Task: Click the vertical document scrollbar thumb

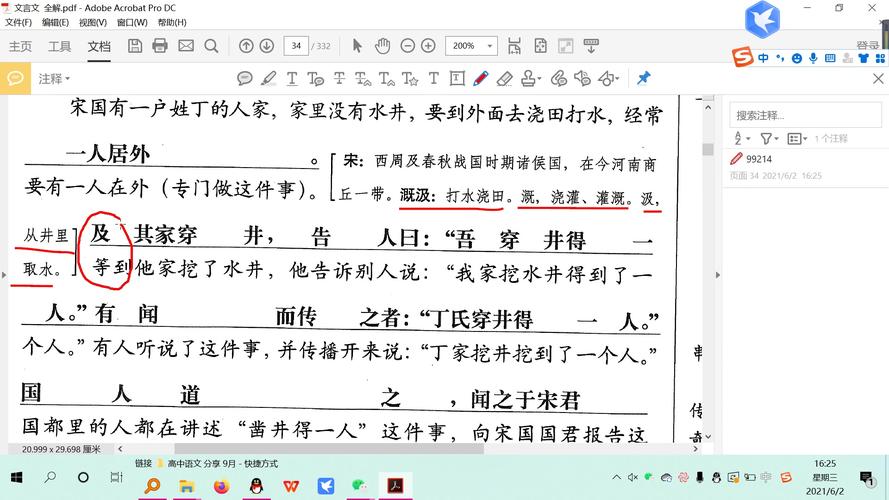Action: [708, 149]
